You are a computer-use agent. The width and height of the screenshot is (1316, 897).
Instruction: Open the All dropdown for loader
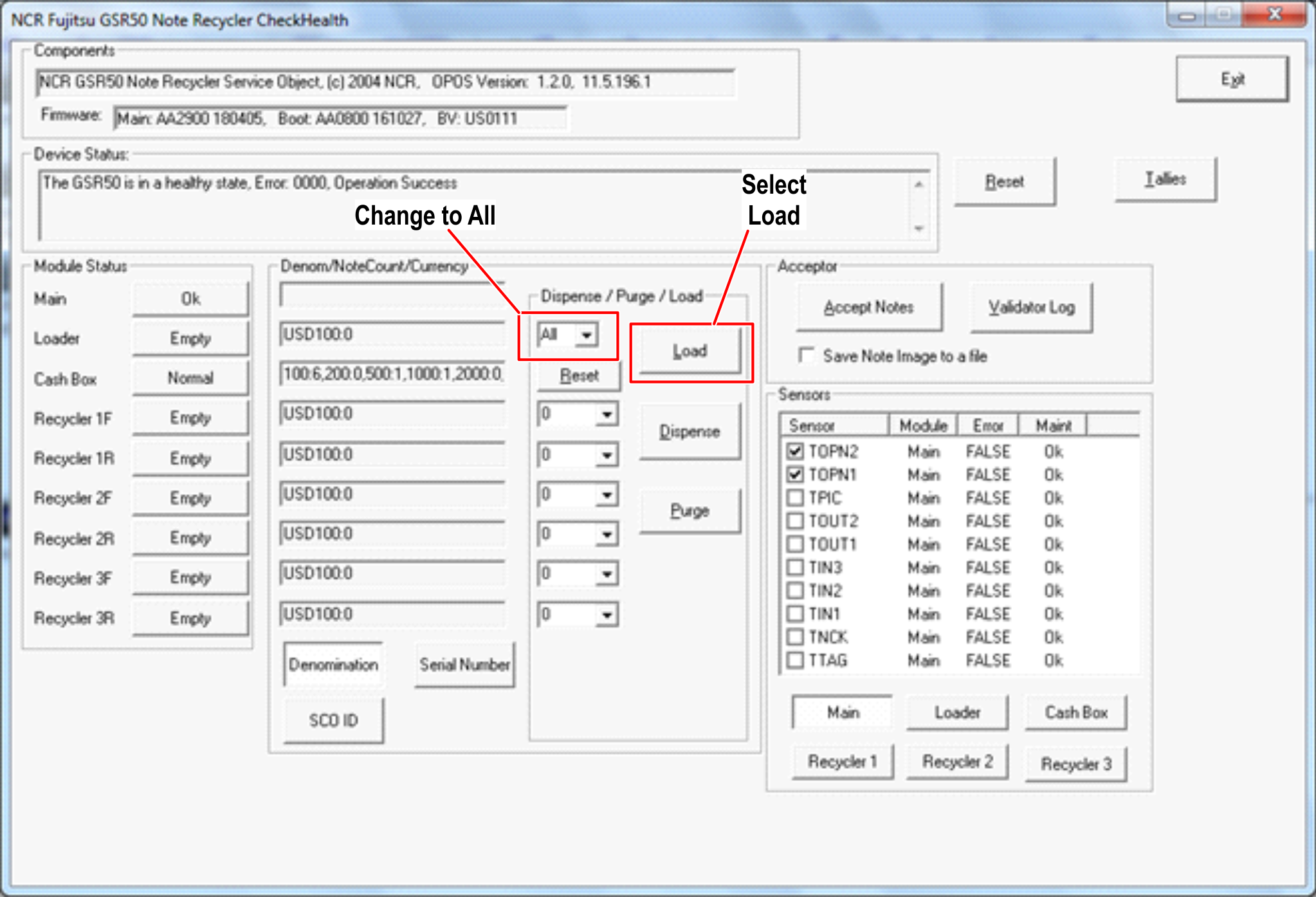(586, 335)
